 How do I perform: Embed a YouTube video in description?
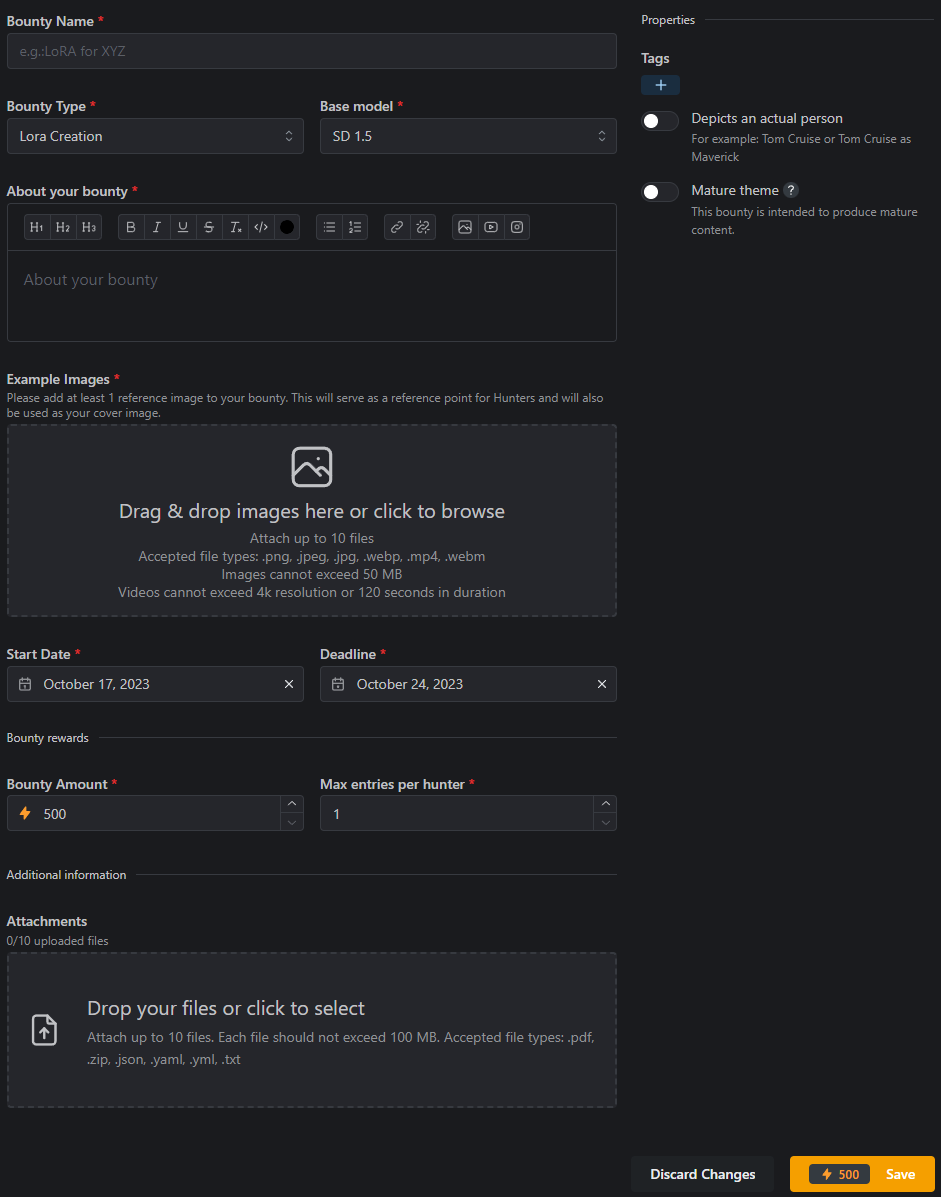pos(491,227)
